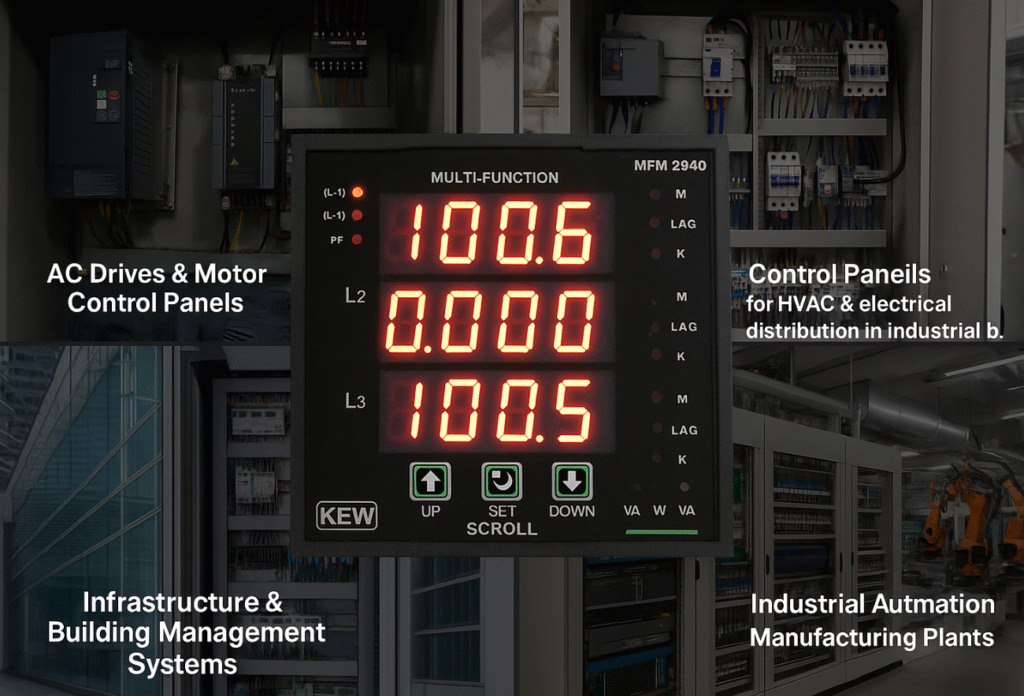This screenshot has height=696, width=1024.
Task: Click the MULTI-FUNCTION heading text
Action: click(494, 178)
